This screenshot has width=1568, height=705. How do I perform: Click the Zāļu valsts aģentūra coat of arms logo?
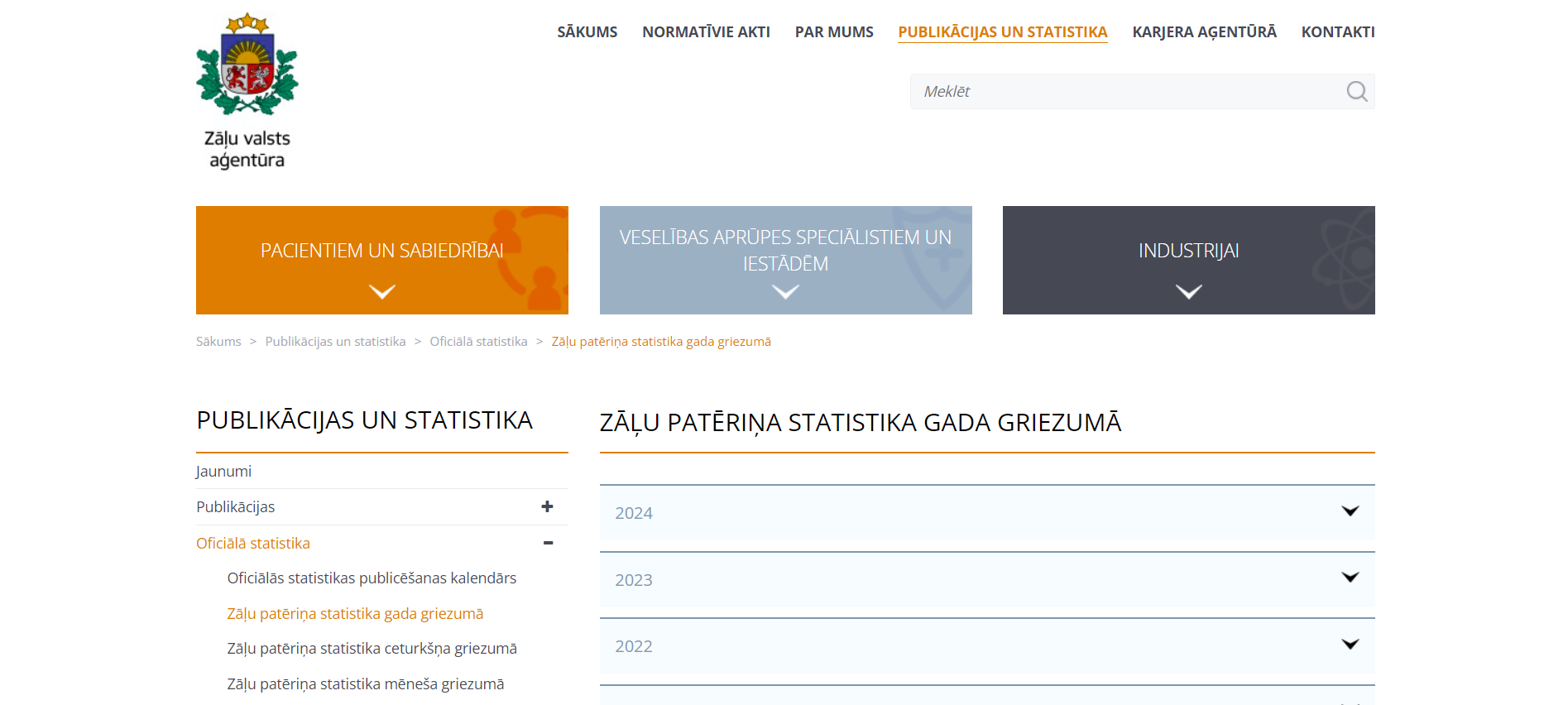point(247,66)
